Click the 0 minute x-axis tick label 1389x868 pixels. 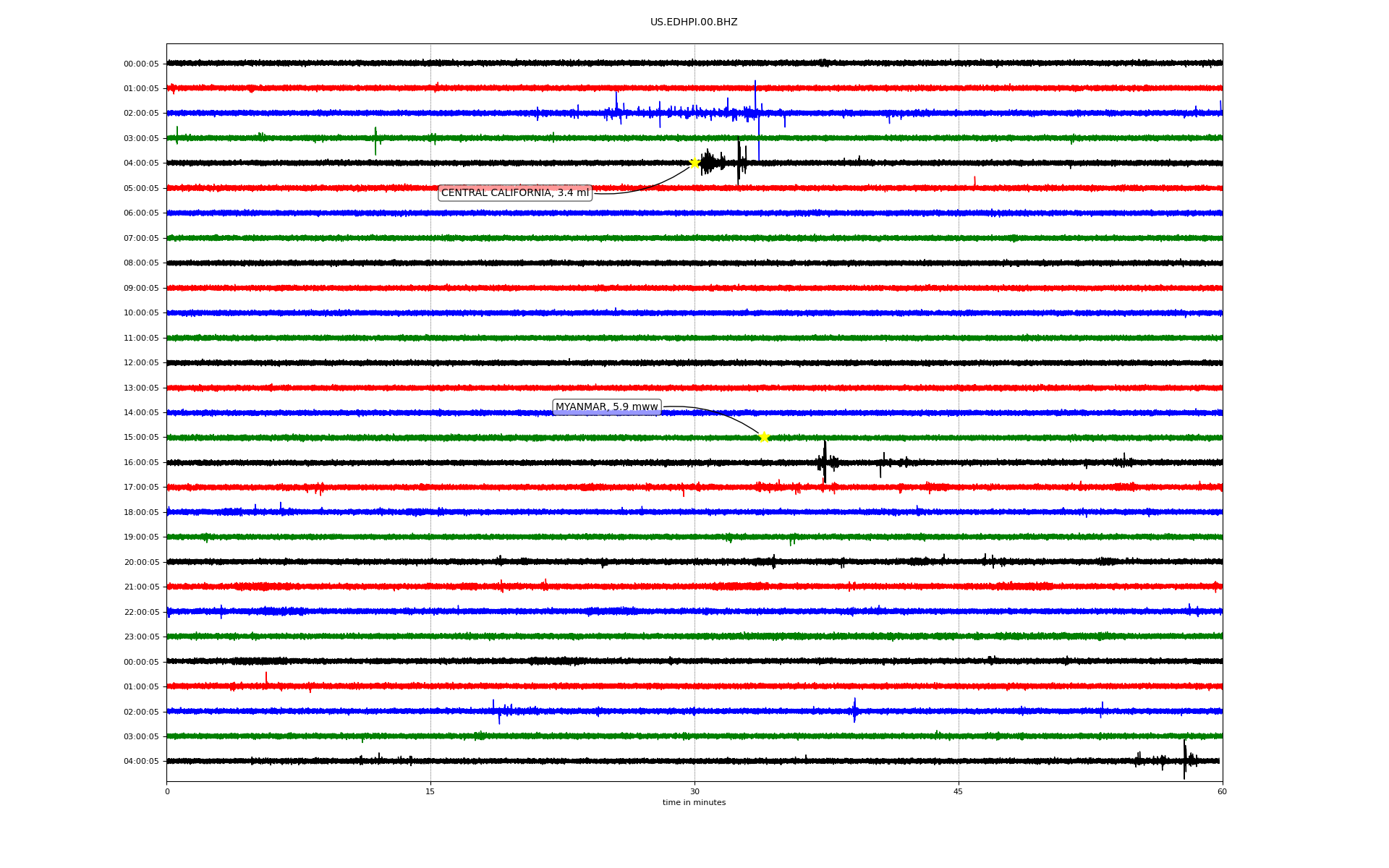point(167,791)
